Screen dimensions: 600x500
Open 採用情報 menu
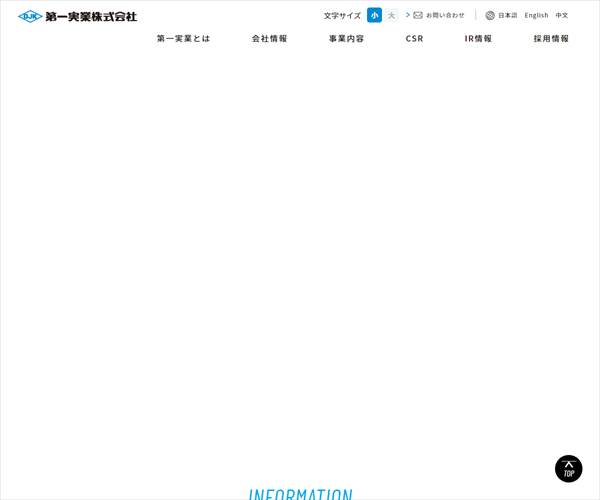click(551, 39)
